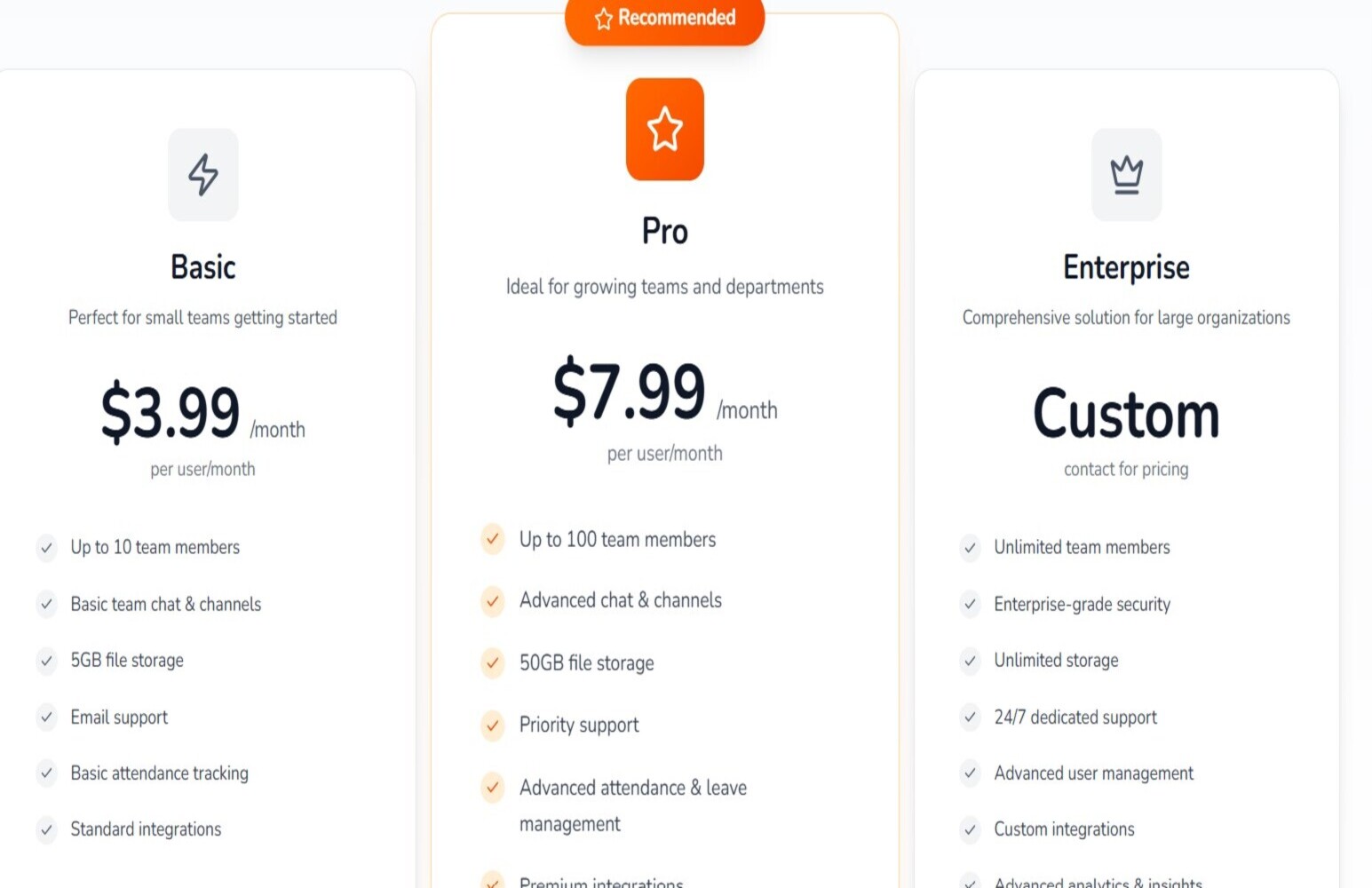Click checkmark beside Priority support
This screenshot has height=888, width=1372.
point(493,725)
